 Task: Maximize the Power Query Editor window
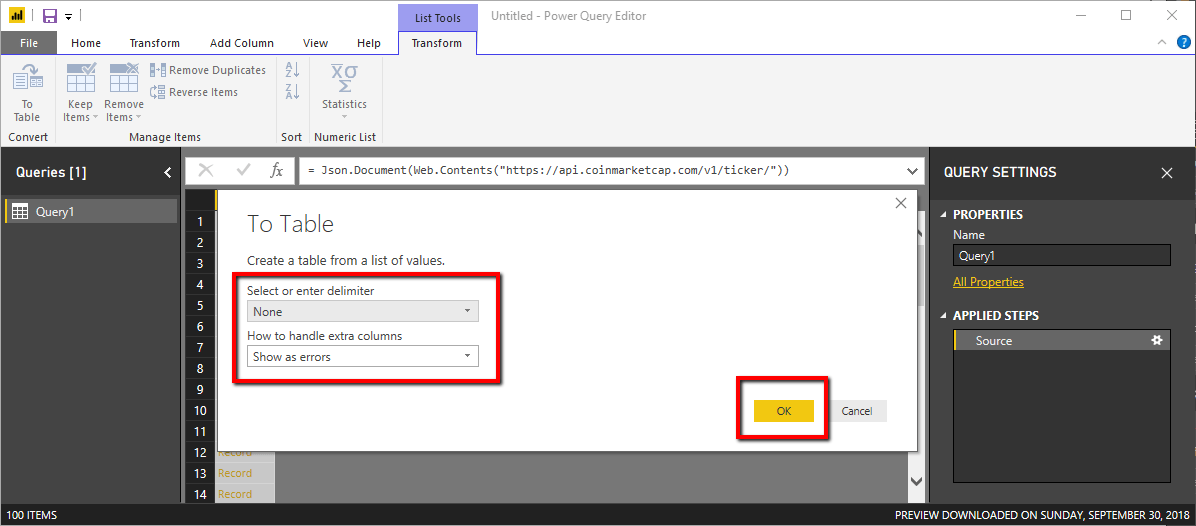(x=1126, y=15)
